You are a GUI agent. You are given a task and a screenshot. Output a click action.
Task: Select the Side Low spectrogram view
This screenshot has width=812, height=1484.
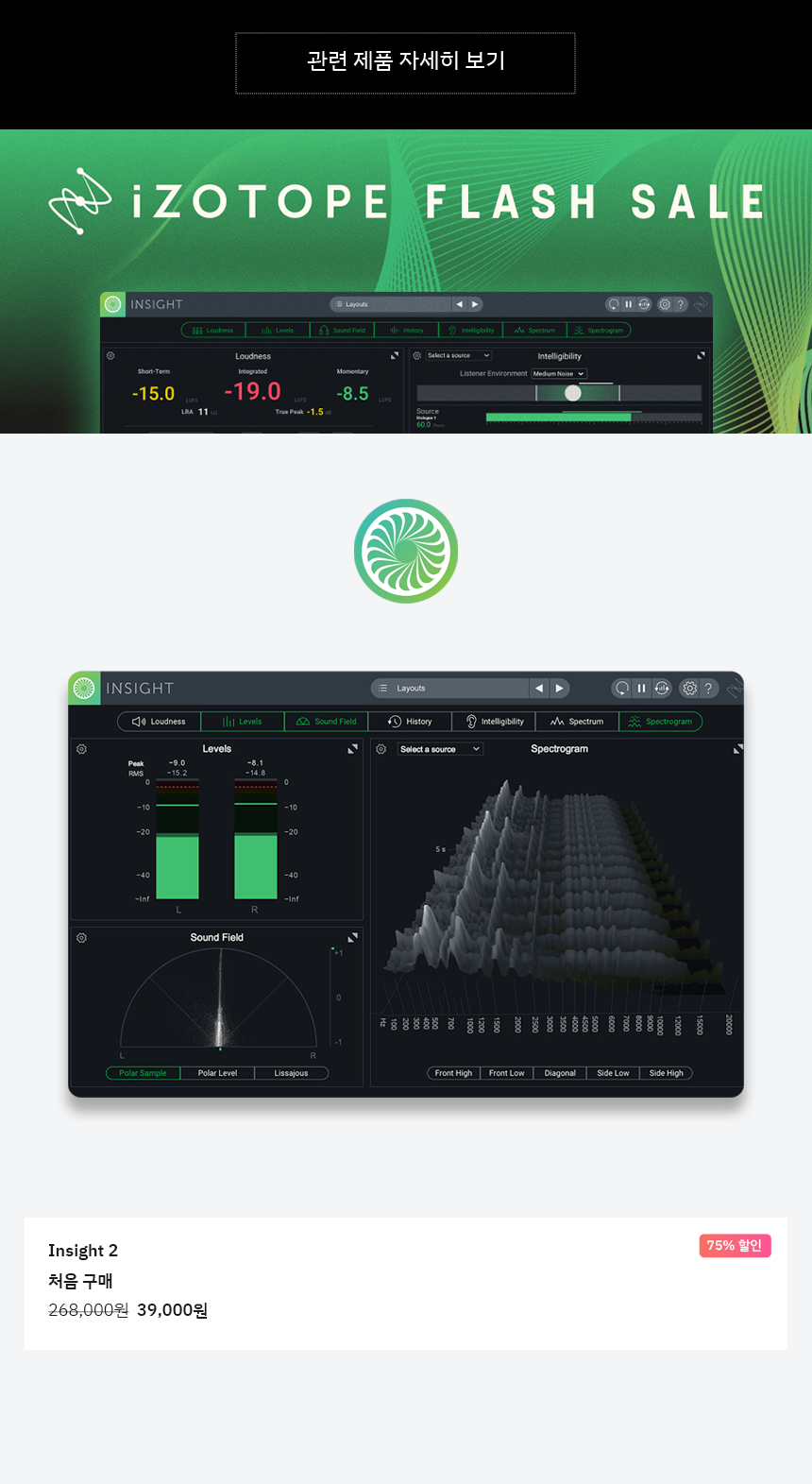pyautogui.click(x=613, y=1073)
